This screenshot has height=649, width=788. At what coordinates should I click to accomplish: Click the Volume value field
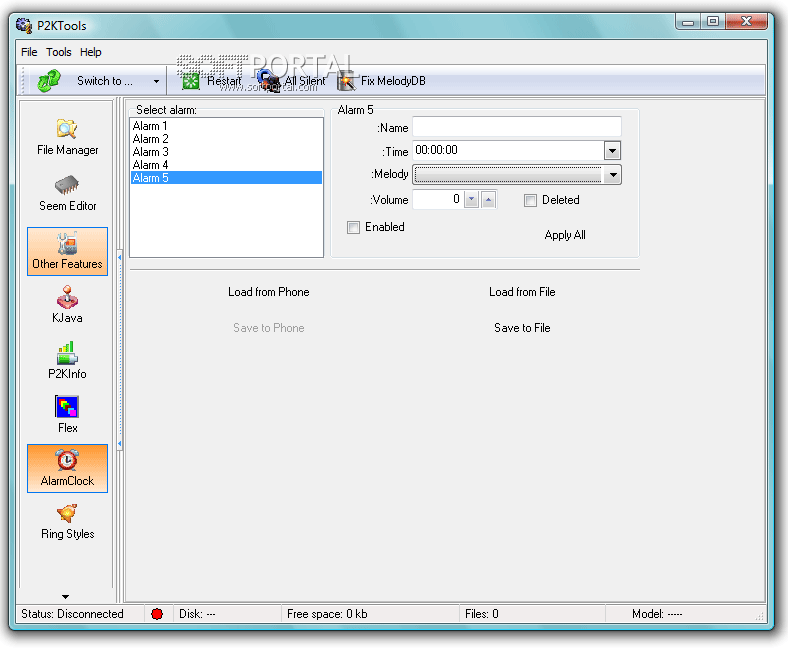tap(438, 200)
